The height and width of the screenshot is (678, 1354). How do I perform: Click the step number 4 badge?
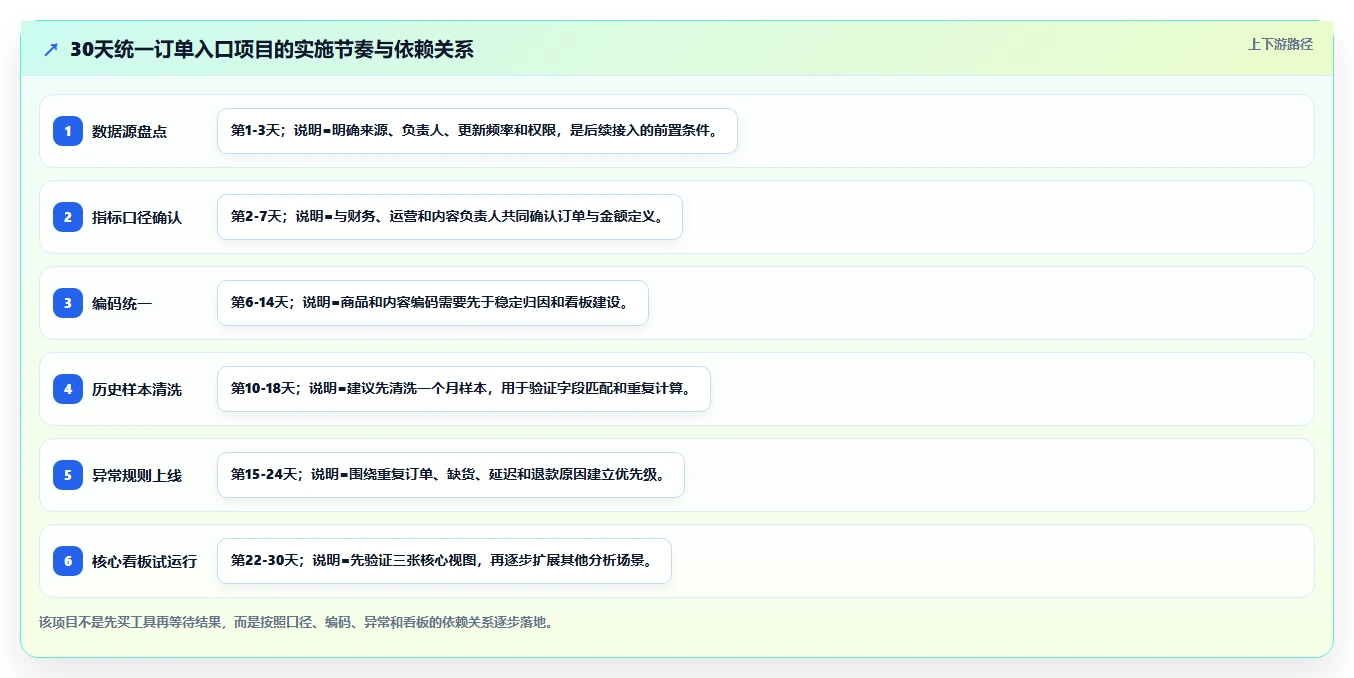(68, 389)
